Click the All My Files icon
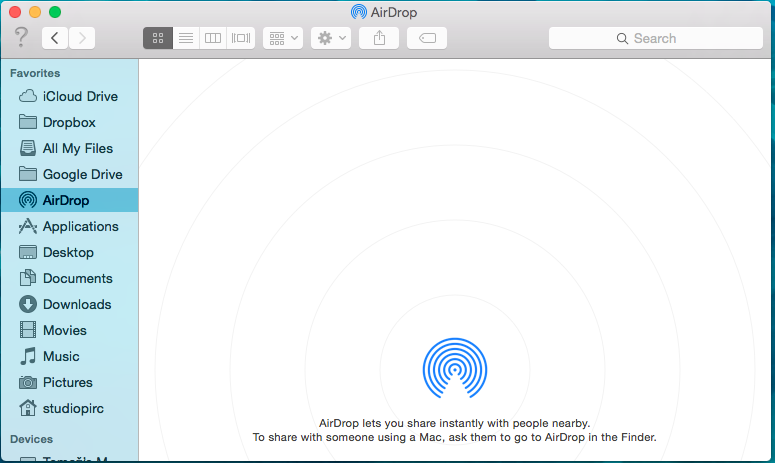This screenshot has height=463, width=775. (x=28, y=148)
